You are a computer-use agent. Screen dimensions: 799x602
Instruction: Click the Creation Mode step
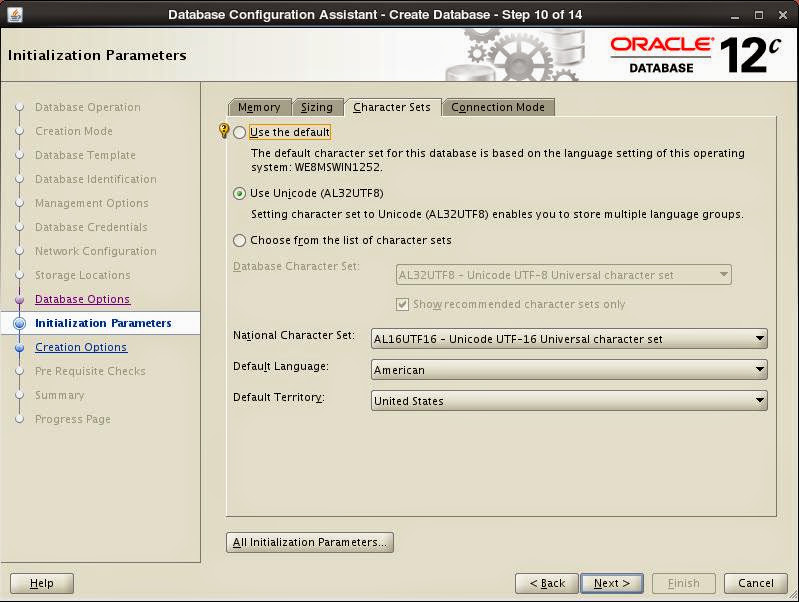(x=74, y=132)
